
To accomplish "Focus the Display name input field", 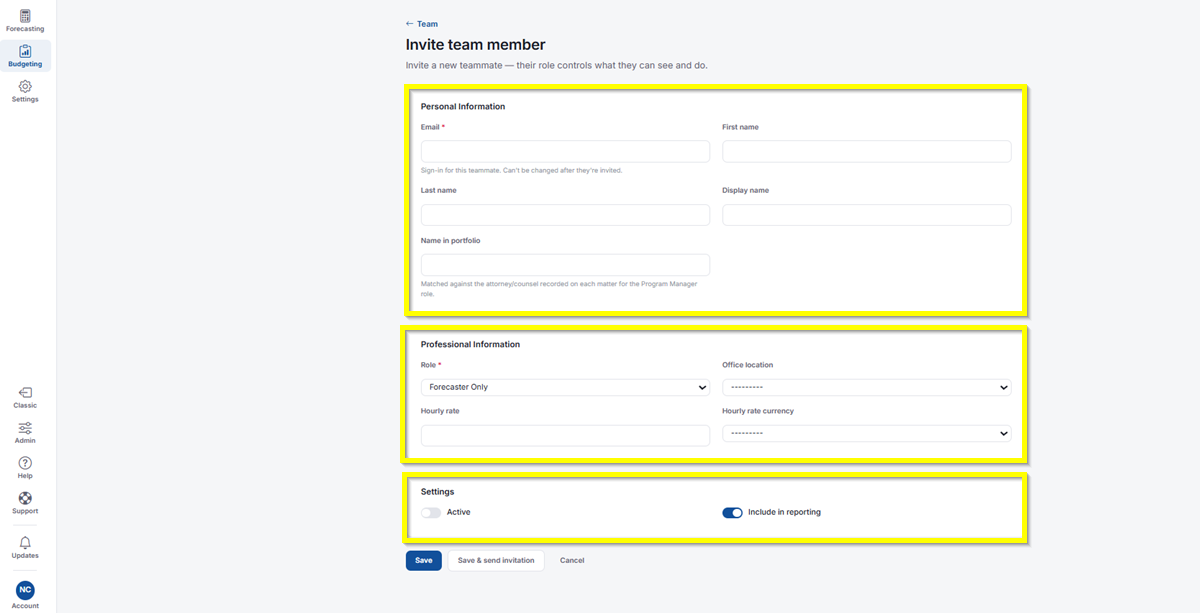I will click(x=866, y=215).
